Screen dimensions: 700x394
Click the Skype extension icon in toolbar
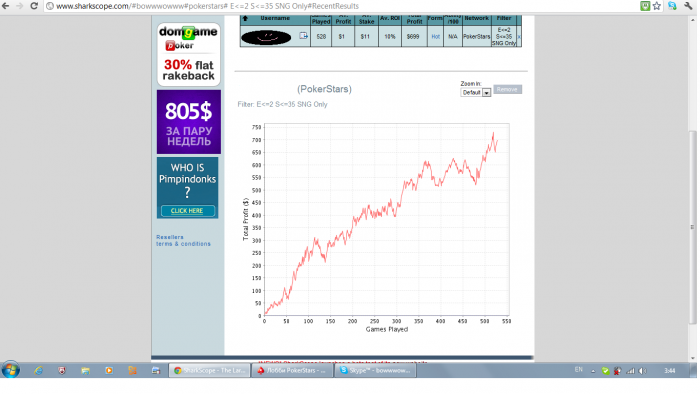coord(672,6)
